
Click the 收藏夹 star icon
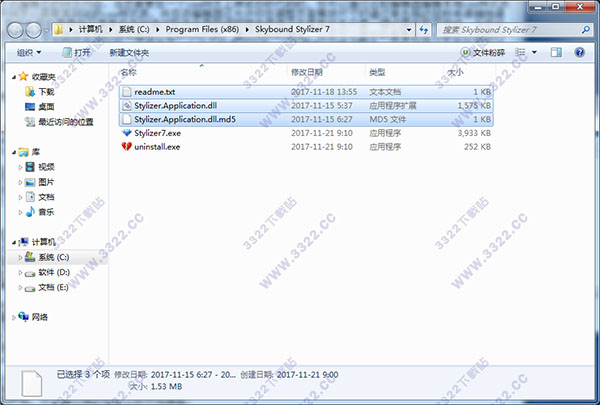coord(23,76)
